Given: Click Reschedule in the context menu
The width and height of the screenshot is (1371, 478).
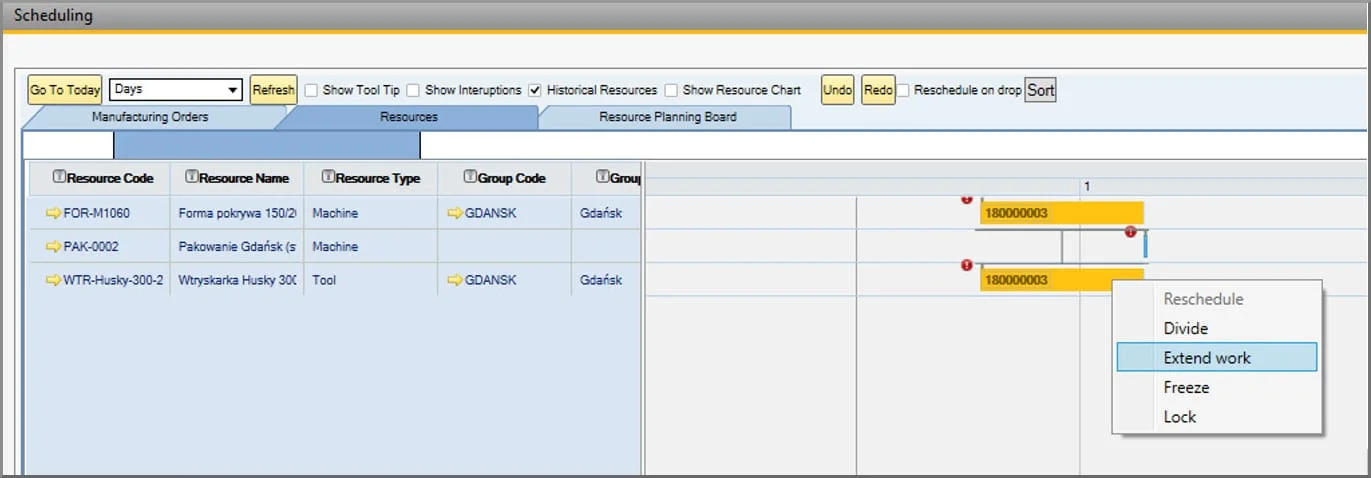Looking at the screenshot, I should pos(1216,299).
